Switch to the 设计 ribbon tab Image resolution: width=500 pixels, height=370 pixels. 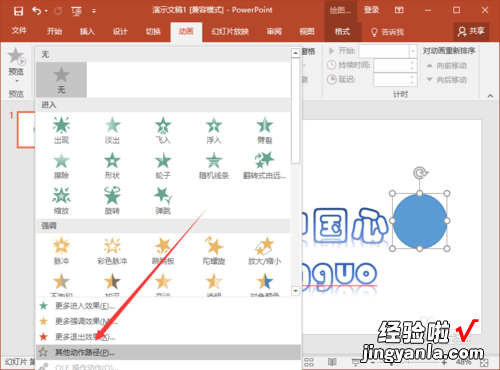120,32
